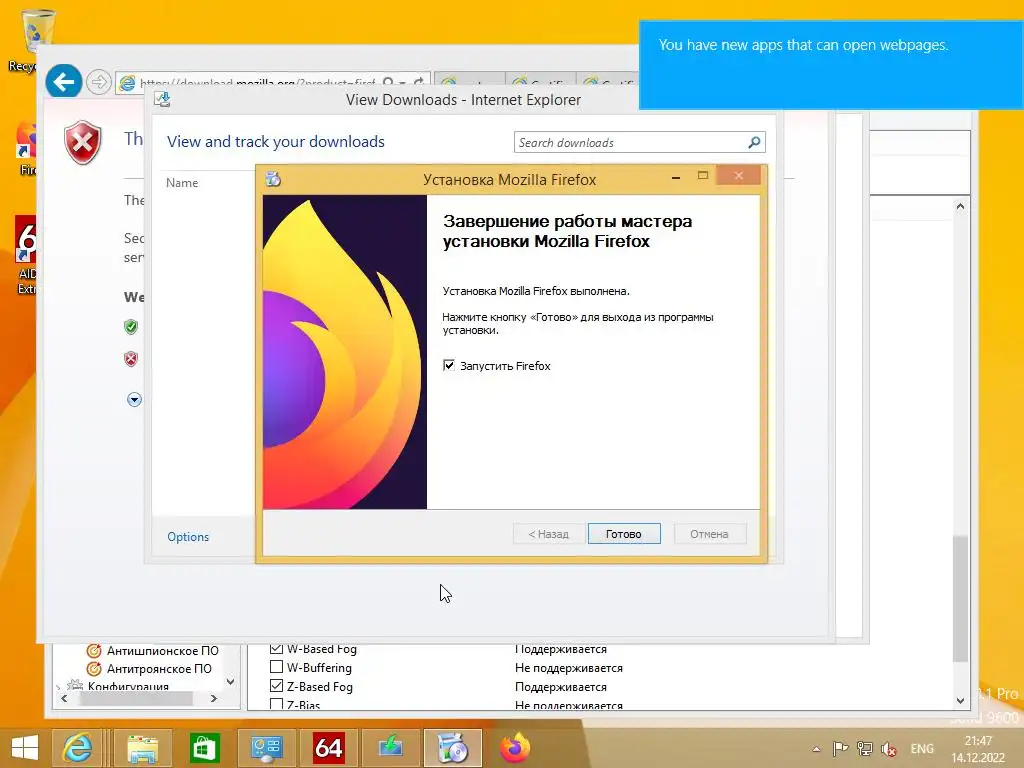Open File Explorer from the taskbar
This screenshot has width=1024, height=768.
[142, 748]
